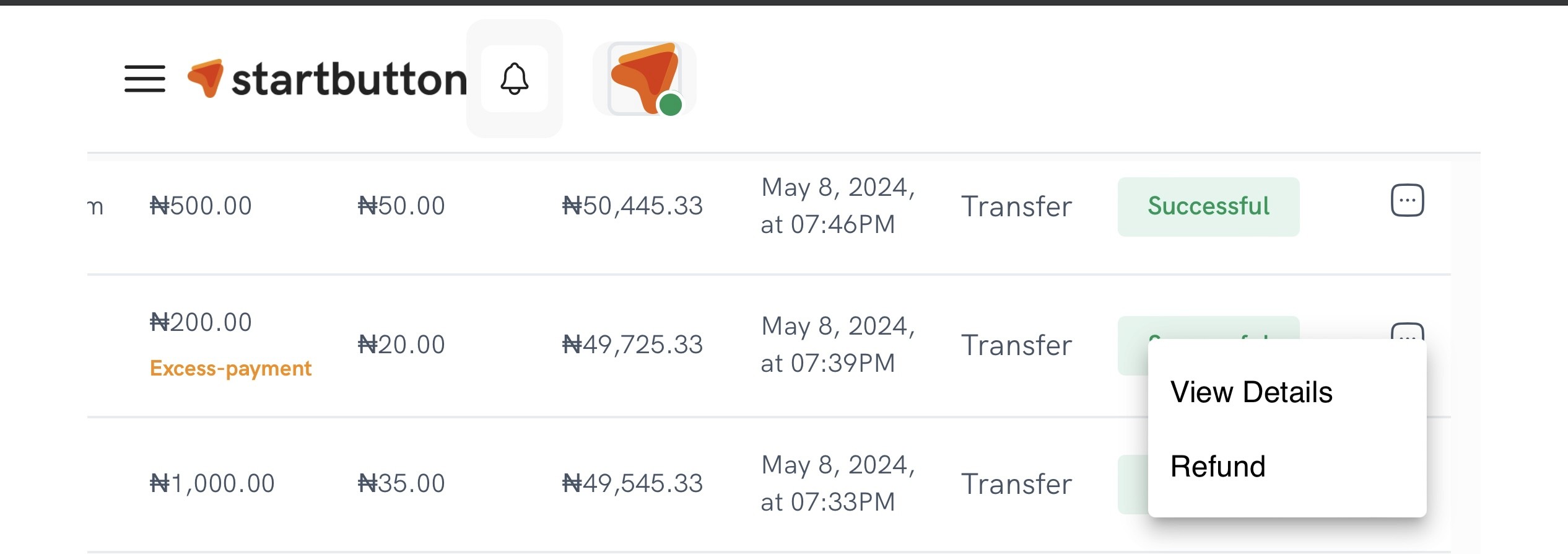This screenshot has width=1568, height=554.
Task: Toggle the ₦200.00 row's three-dot button
Action: click(1407, 332)
